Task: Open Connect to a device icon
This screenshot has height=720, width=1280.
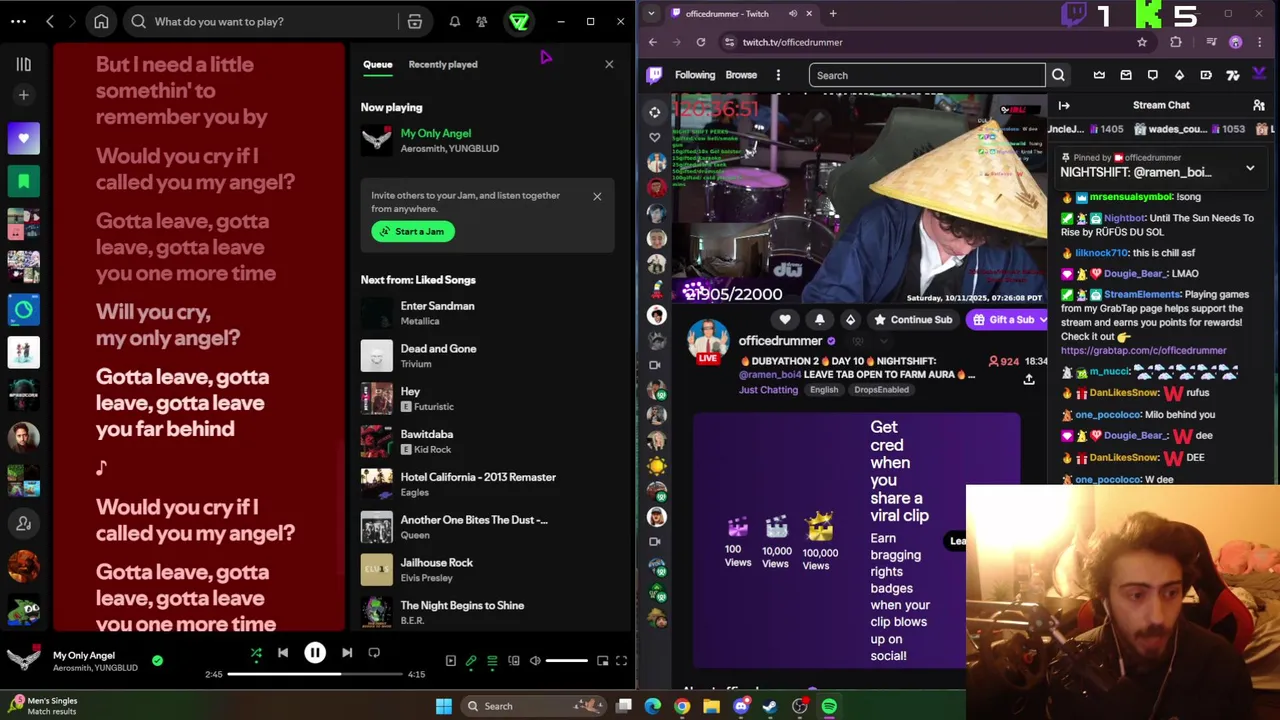Action: [513, 661]
